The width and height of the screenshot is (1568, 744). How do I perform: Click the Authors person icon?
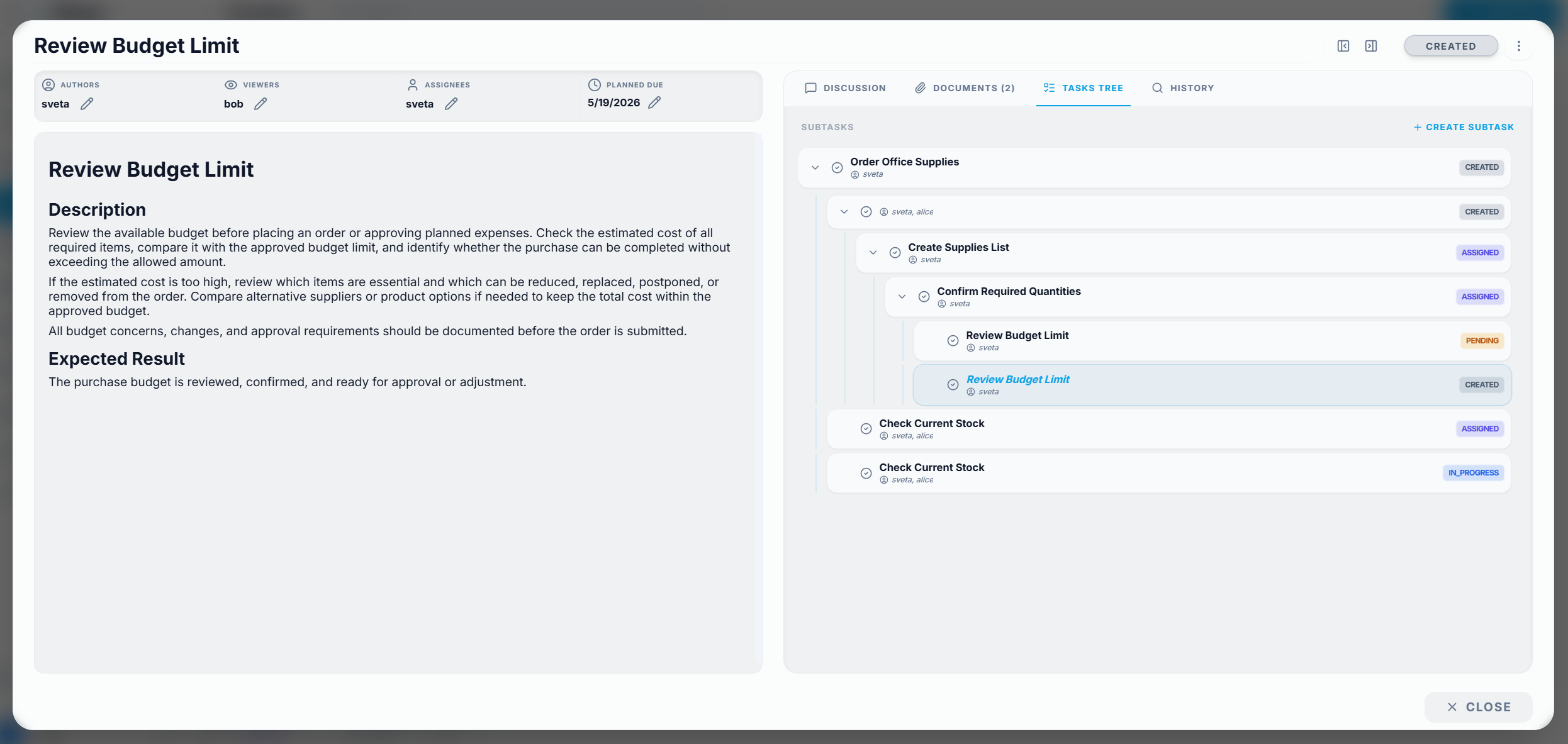48,85
